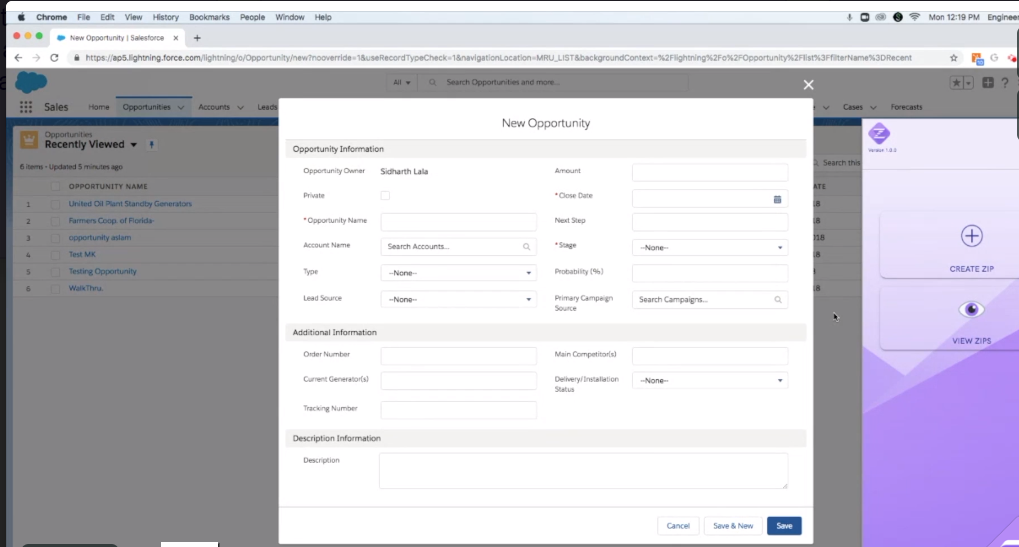Click the Opportunities crown list icon

point(29,140)
